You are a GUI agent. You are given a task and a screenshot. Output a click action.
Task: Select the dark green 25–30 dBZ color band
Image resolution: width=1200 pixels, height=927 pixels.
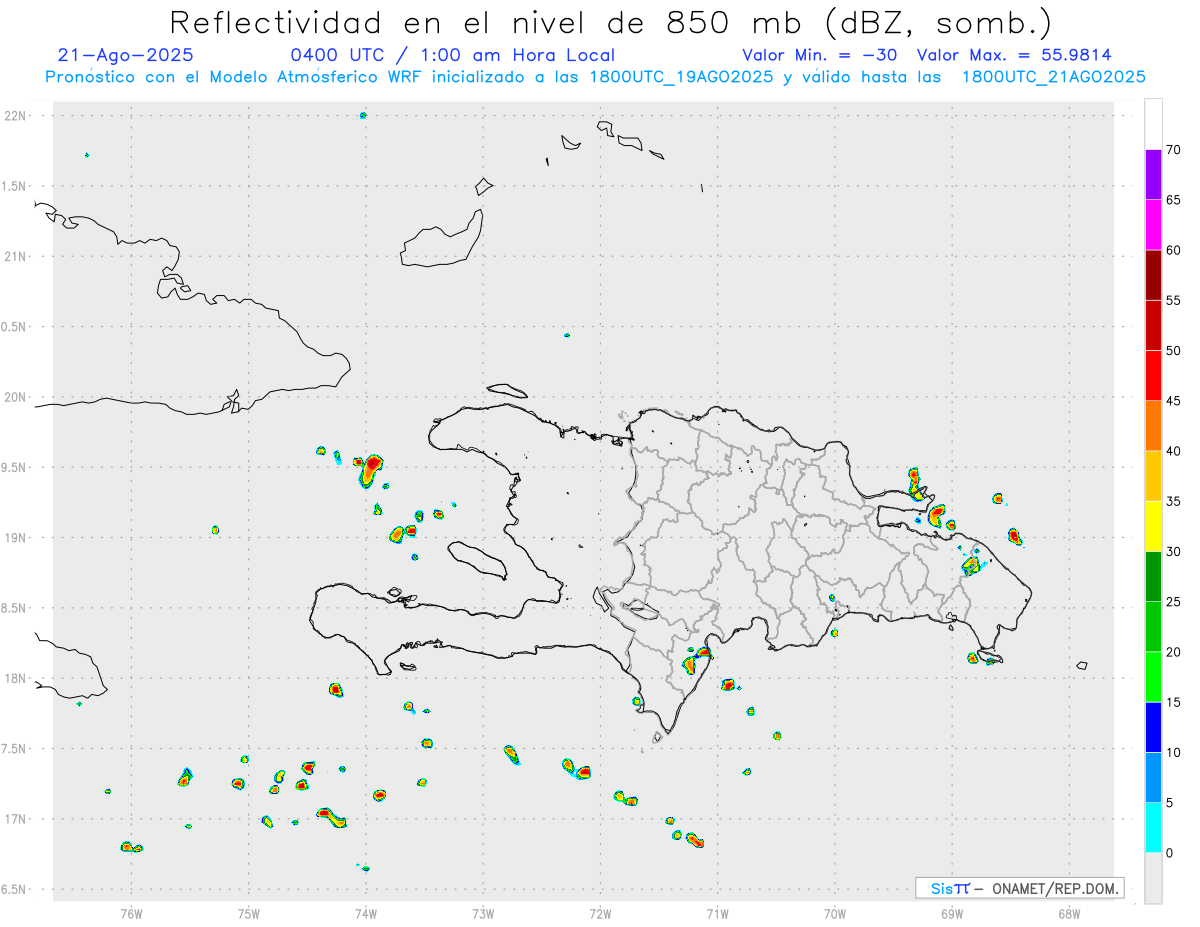click(1153, 576)
